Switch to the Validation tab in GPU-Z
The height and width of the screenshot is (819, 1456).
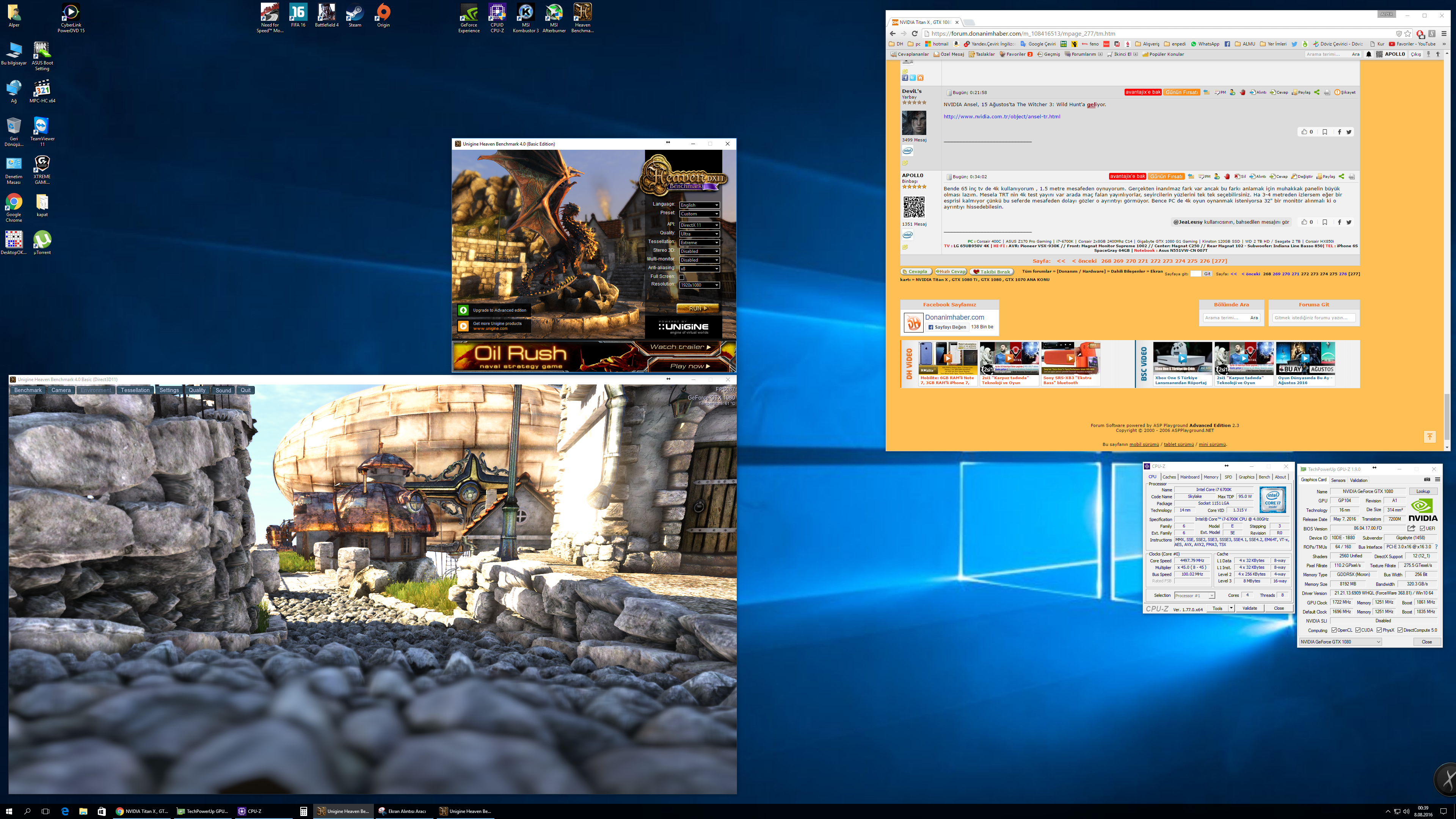pyautogui.click(x=1359, y=480)
